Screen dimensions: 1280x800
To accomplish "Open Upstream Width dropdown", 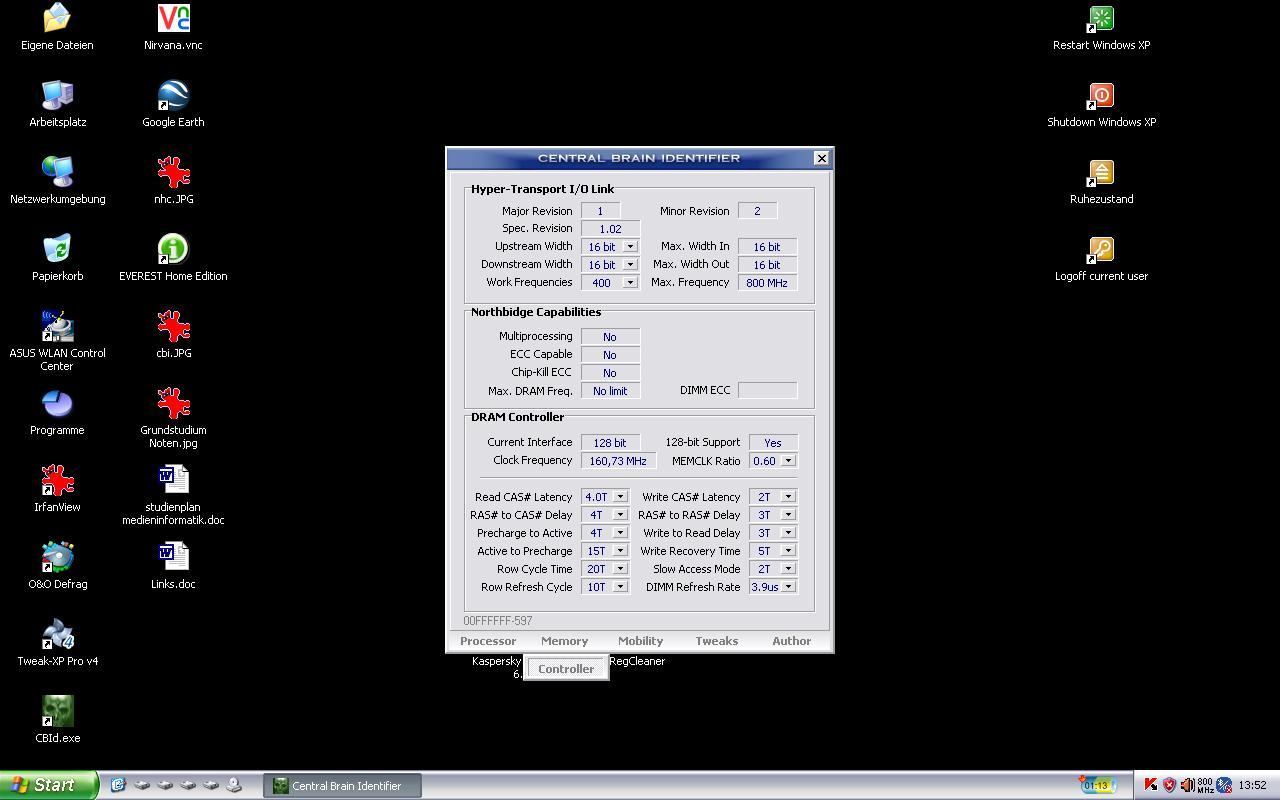I will (x=630, y=246).
